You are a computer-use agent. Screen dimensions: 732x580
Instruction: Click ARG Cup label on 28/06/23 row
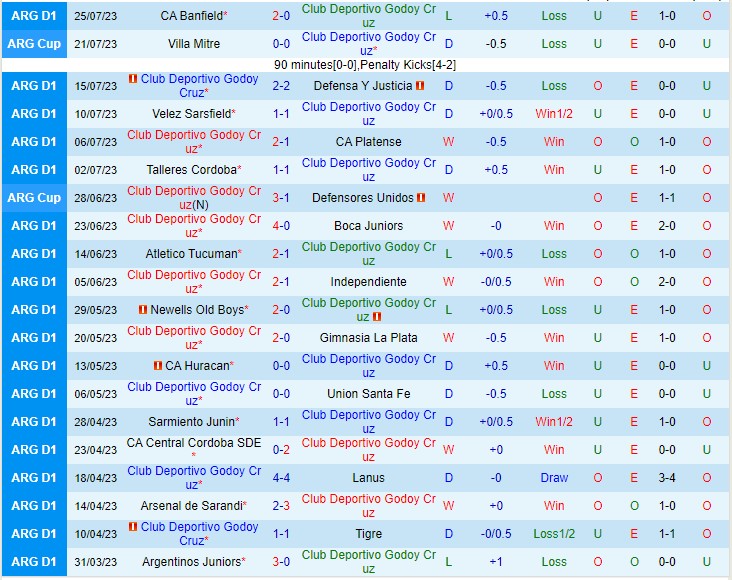pyautogui.click(x=34, y=198)
